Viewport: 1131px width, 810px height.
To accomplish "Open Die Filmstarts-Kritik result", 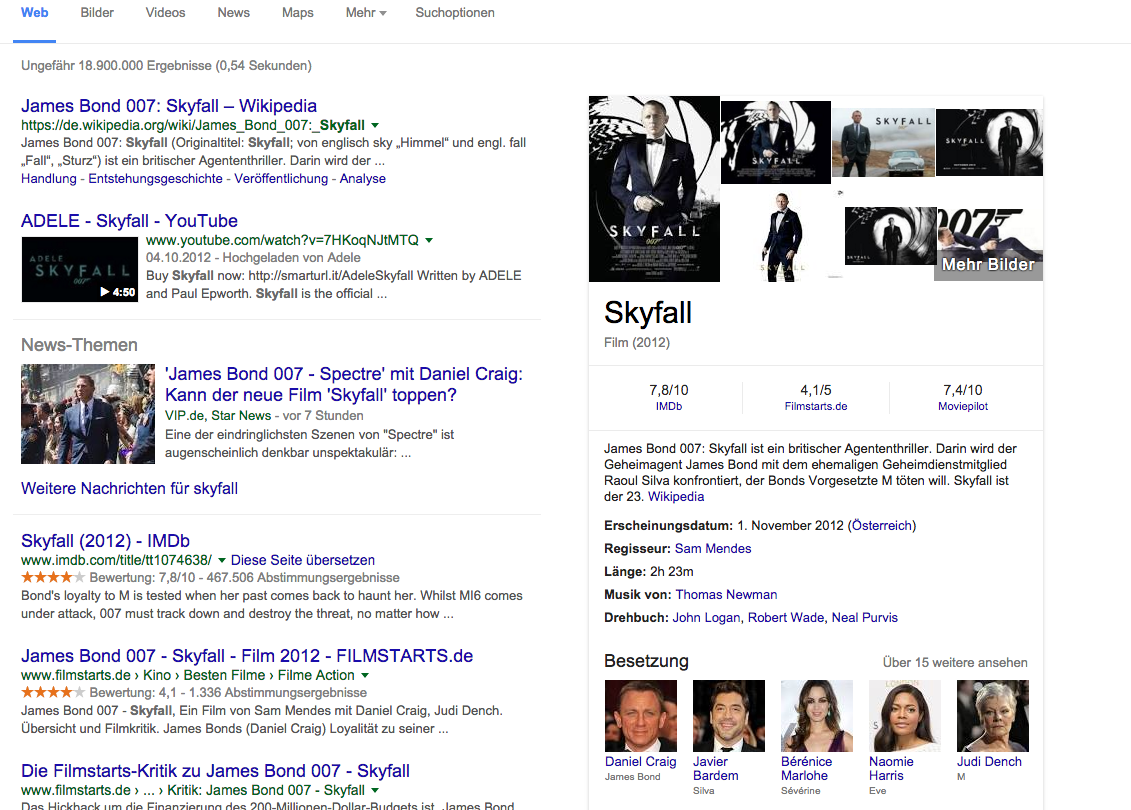I will coord(215,771).
